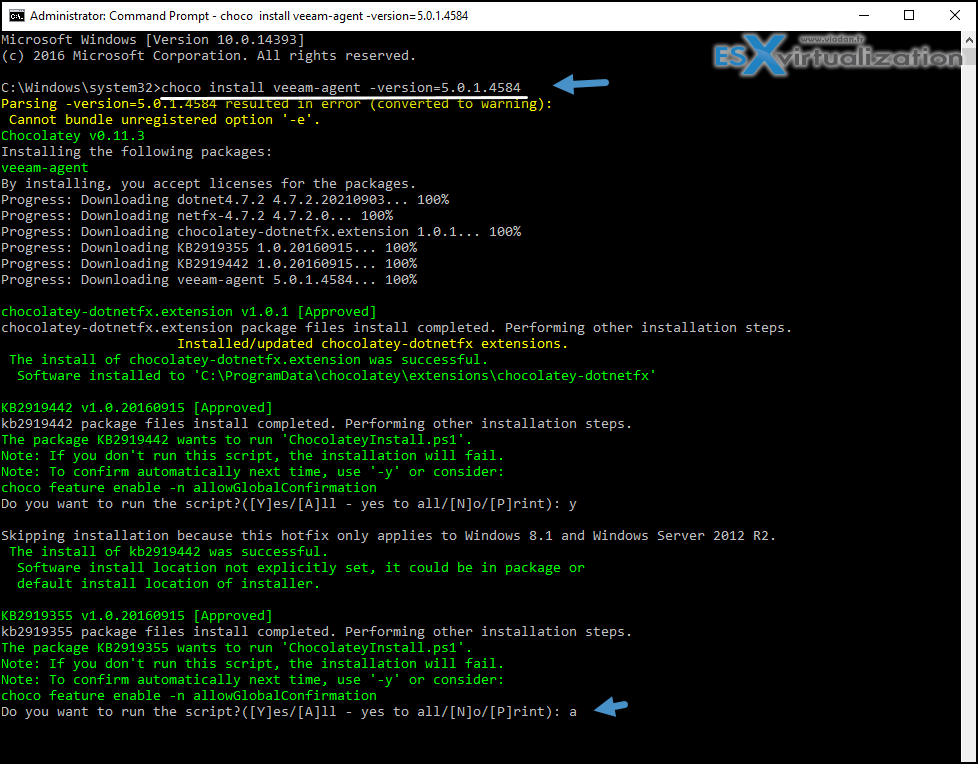Click the 'Downloading netfx-4.7.2' progress line
This screenshot has height=764, width=978.
click(x=197, y=216)
